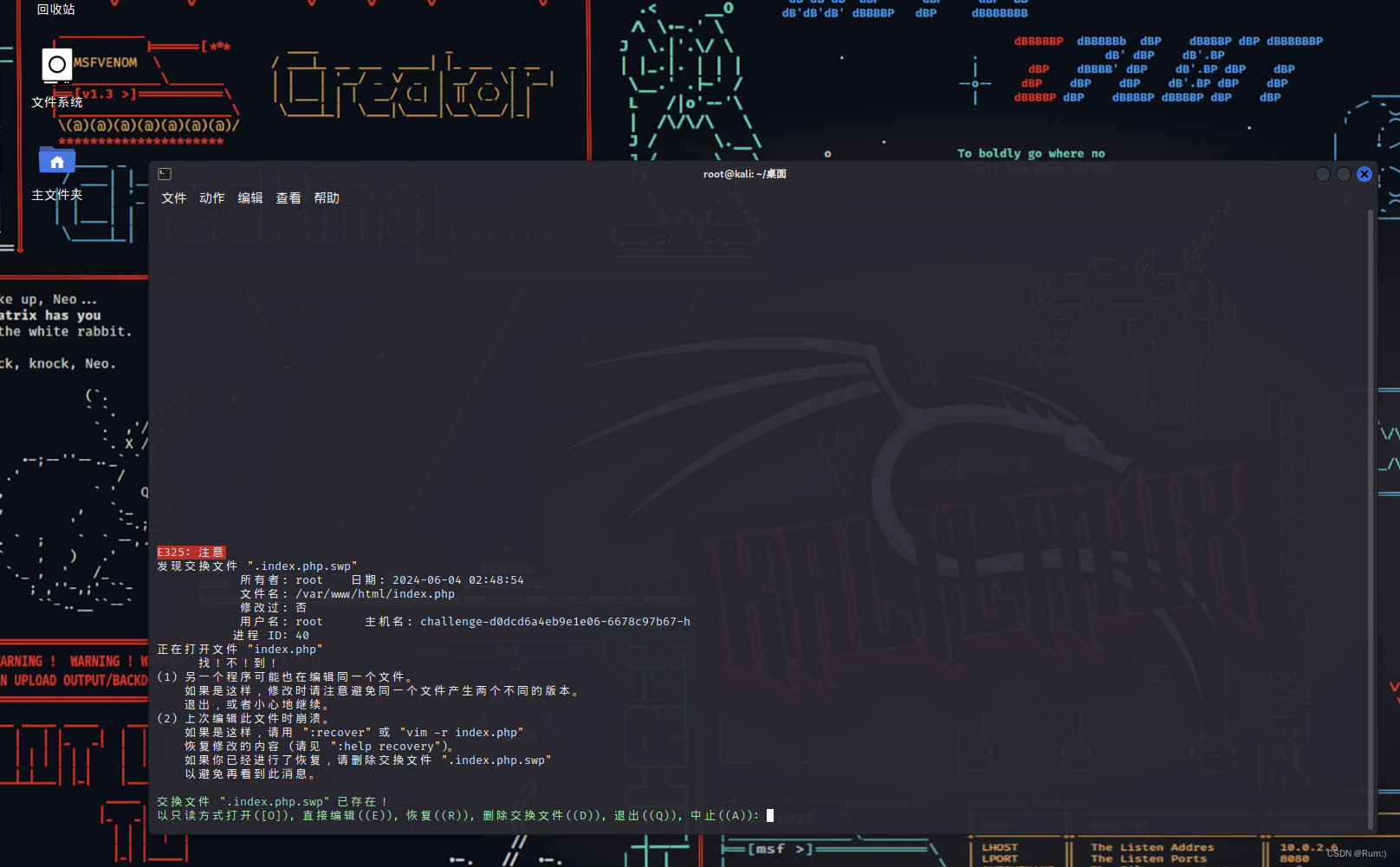Click the "vim -r index.php" text
Image resolution: width=1400 pixels, height=867 pixels.
[462, 733]
